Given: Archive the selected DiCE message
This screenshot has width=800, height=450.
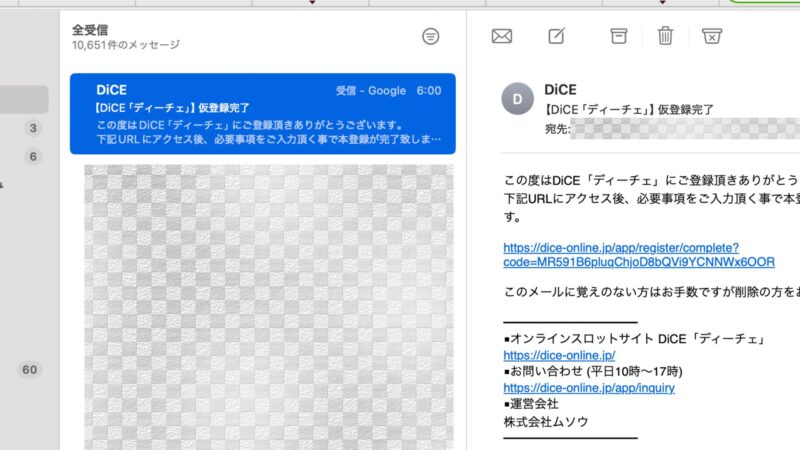Looking at the screenshot, I should click(619, 36).
